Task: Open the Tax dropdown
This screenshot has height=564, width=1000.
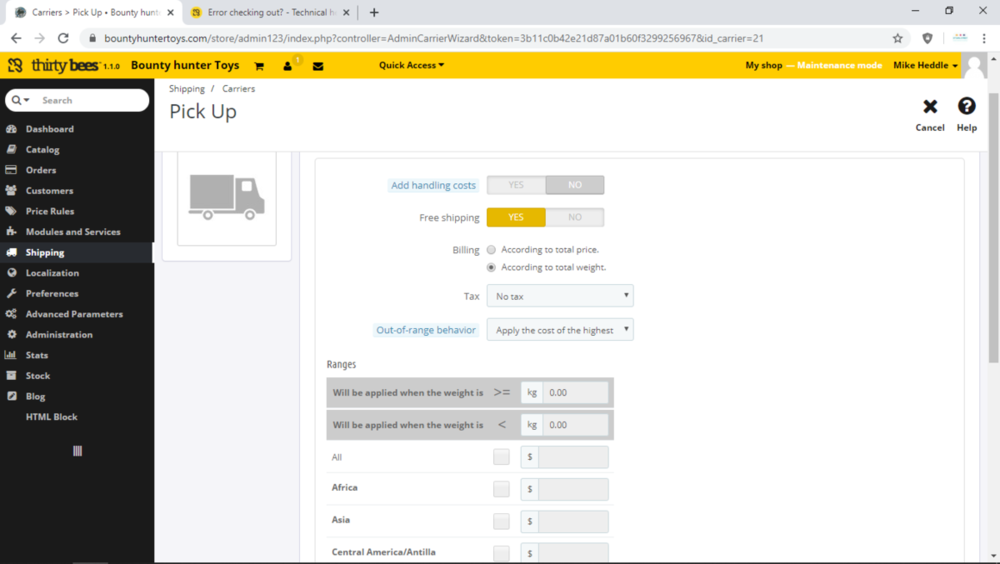Action: point(559,296)
